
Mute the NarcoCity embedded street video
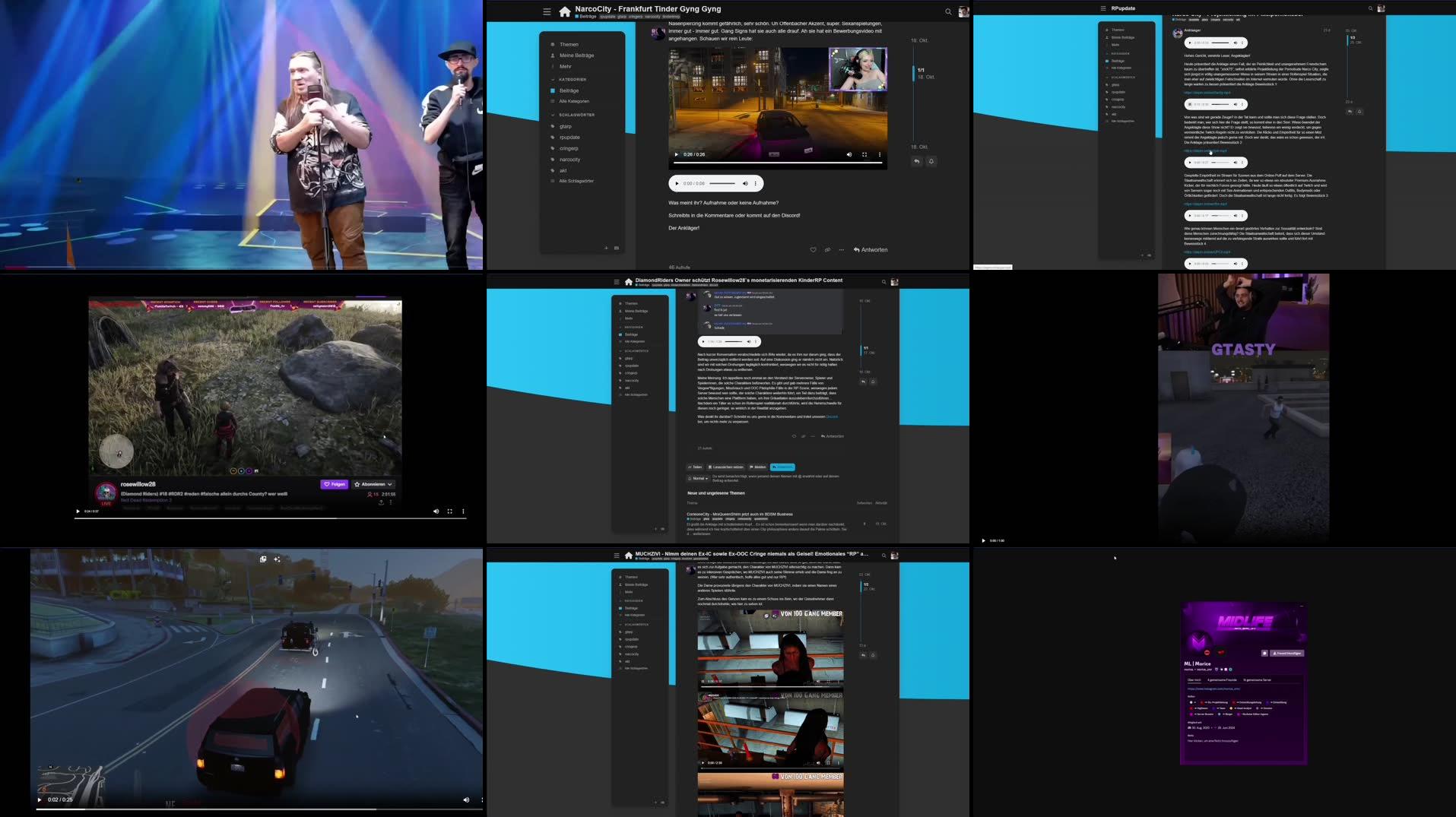[849, 154]
